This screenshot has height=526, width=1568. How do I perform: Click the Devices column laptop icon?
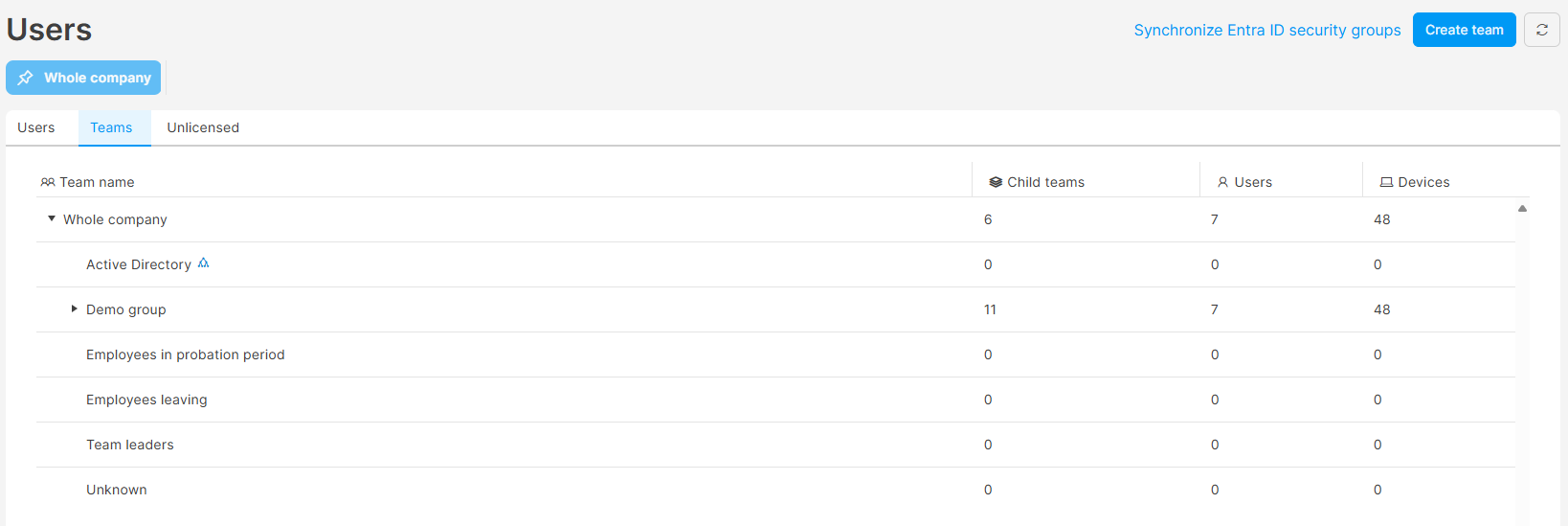click(1386, 182)
